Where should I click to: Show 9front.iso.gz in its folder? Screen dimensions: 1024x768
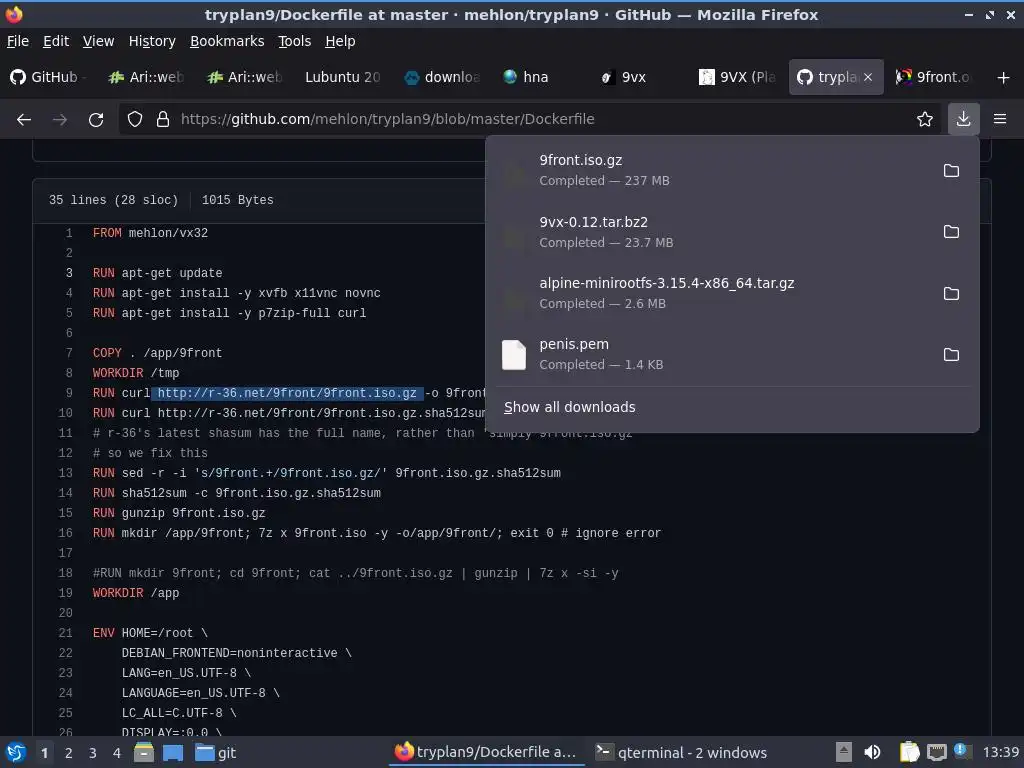[x=952, y=170]
